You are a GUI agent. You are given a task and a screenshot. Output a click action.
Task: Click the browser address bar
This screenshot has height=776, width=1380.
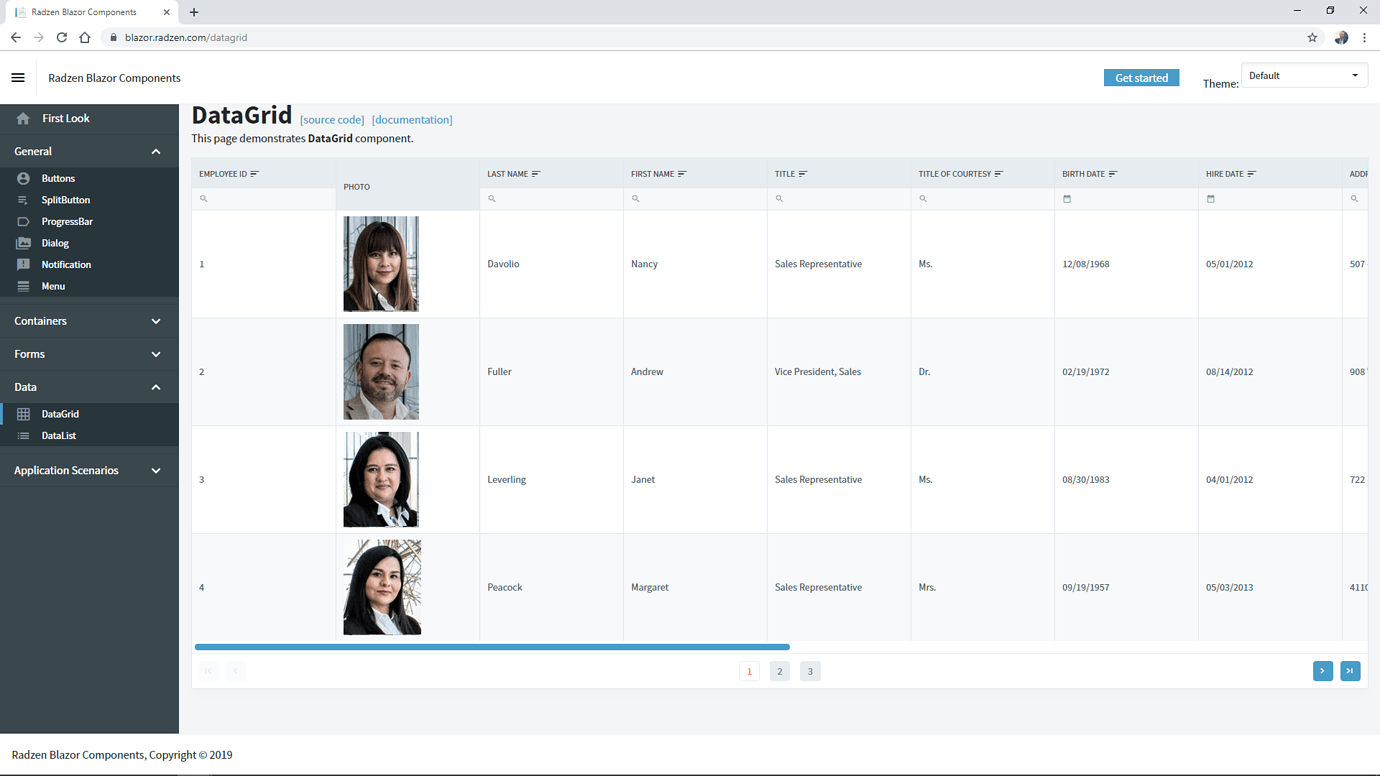coord(700,37)
